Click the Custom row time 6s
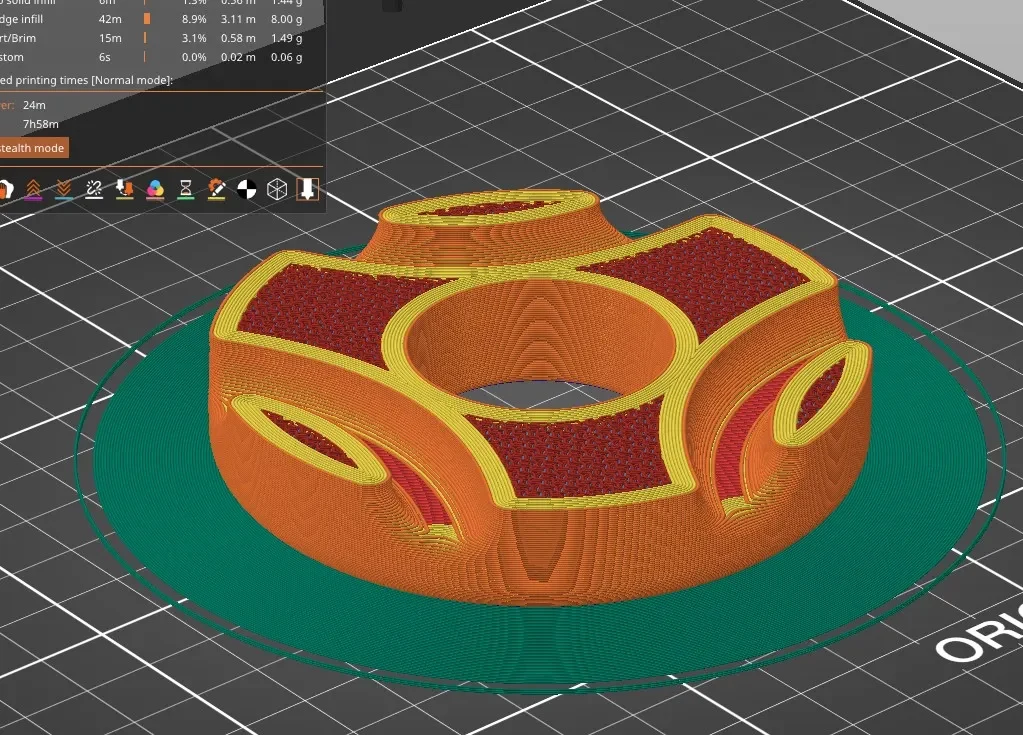Viewport: 1023px width, 735px height. (105, 57)
